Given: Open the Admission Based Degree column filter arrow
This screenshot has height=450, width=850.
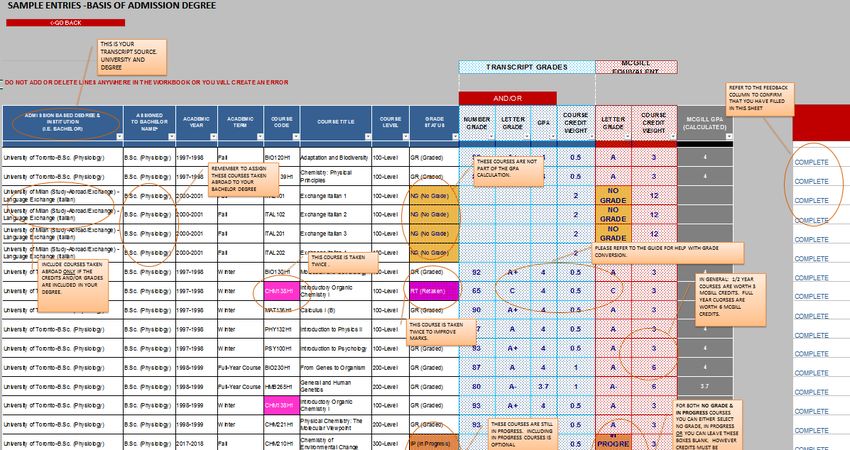Looking at the screenshot, I should point(119,137).
